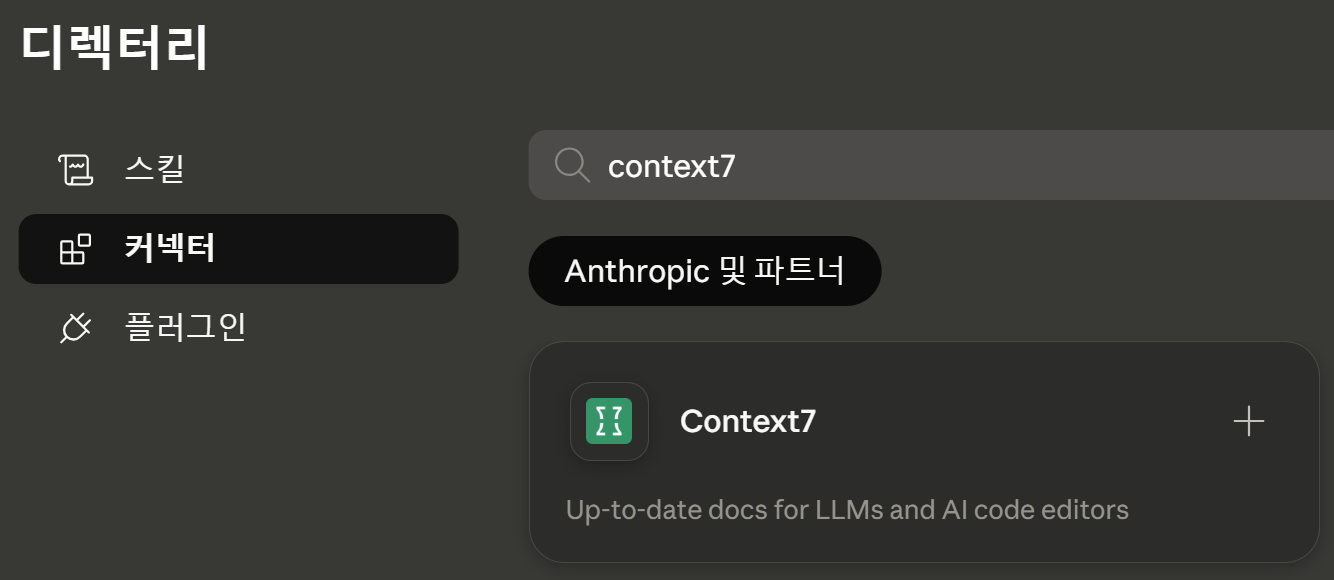Click the rounded tile around Context7 logo
The height and width of the screenshot is (580, 1334).
pos(609,421)
